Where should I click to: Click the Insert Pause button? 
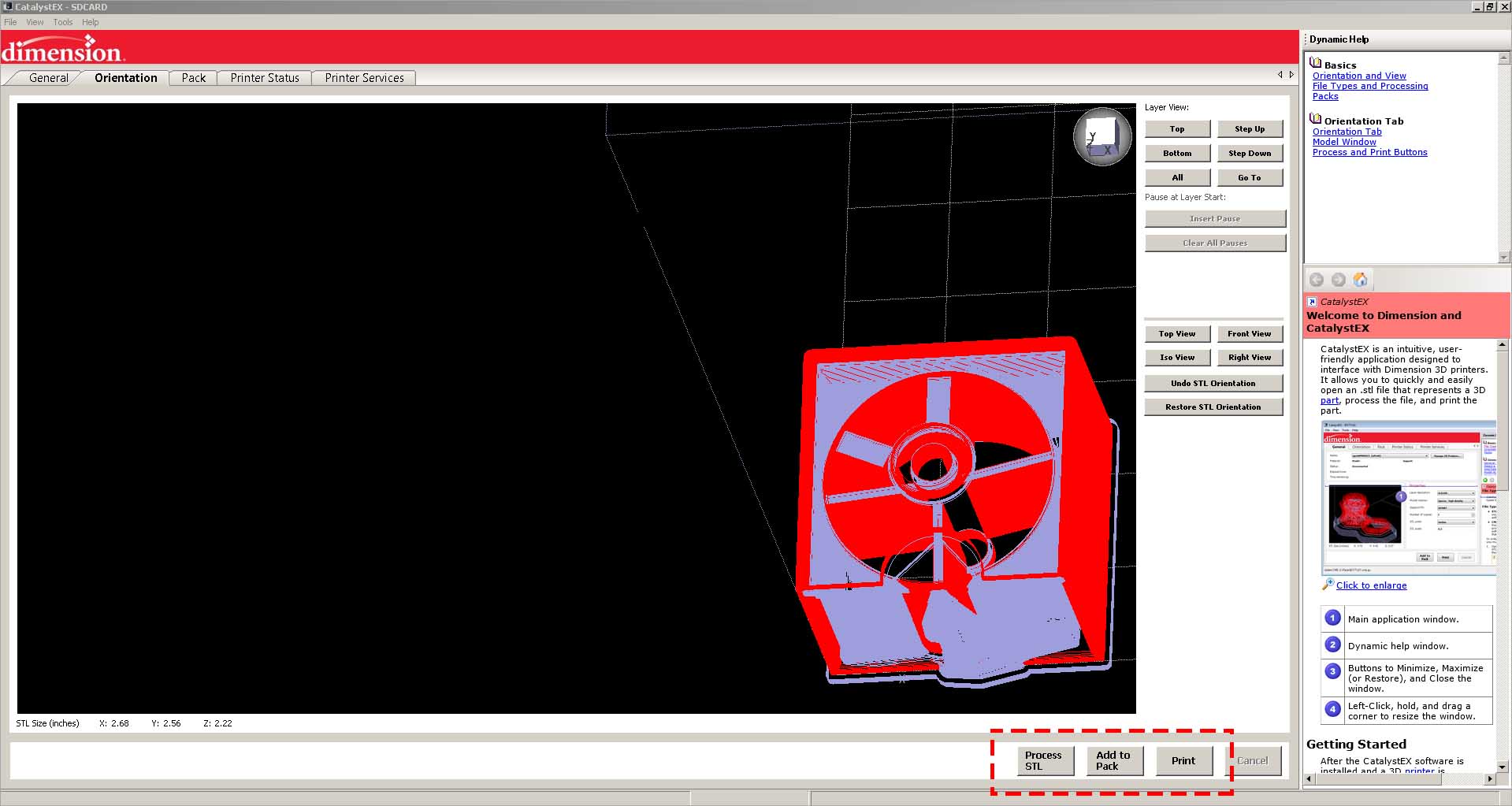(1215, 219)
